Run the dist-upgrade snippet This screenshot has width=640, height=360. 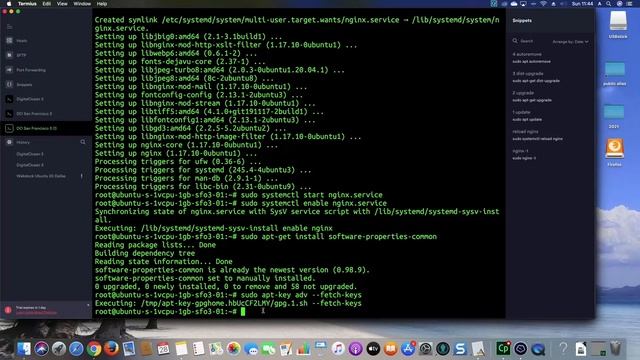(x=536, y=77)
